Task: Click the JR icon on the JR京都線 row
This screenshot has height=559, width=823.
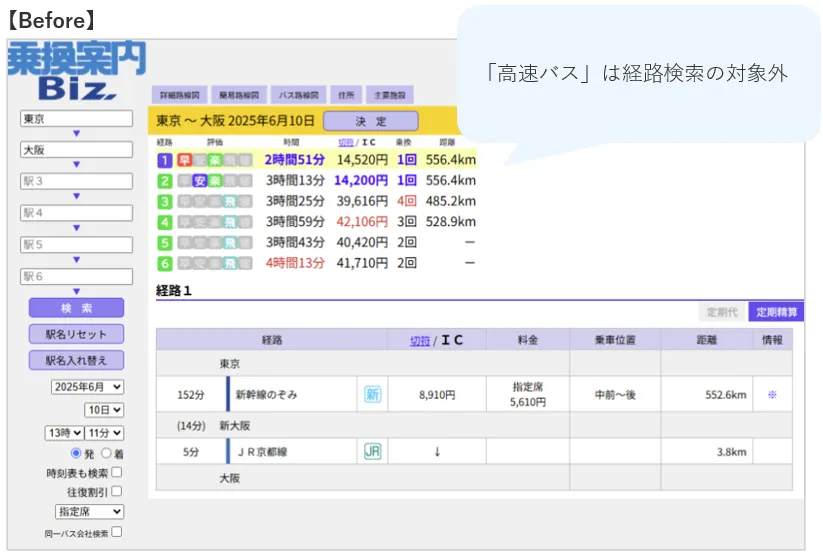Action: point(372,451)
